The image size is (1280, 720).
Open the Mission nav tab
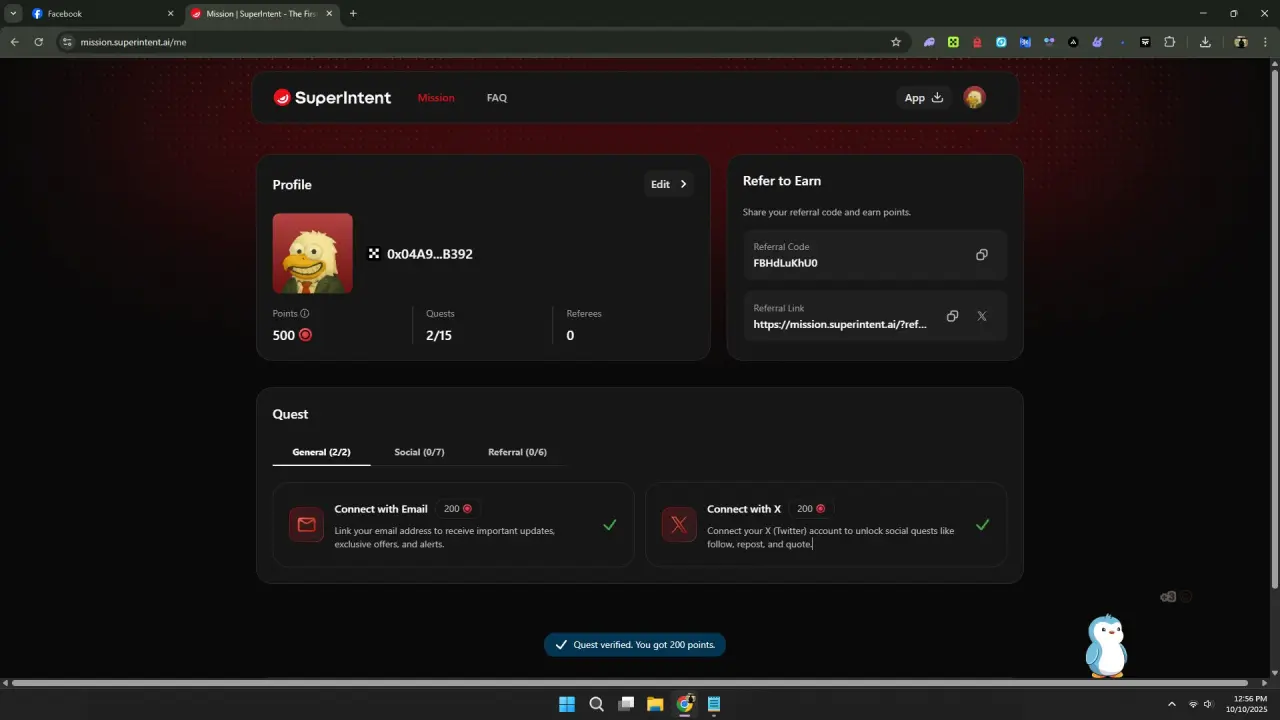point(436,98)
